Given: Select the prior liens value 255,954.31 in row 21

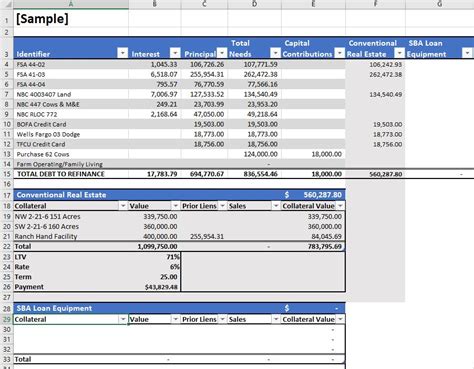Looking at the screenshot, I should coord(204,237).
